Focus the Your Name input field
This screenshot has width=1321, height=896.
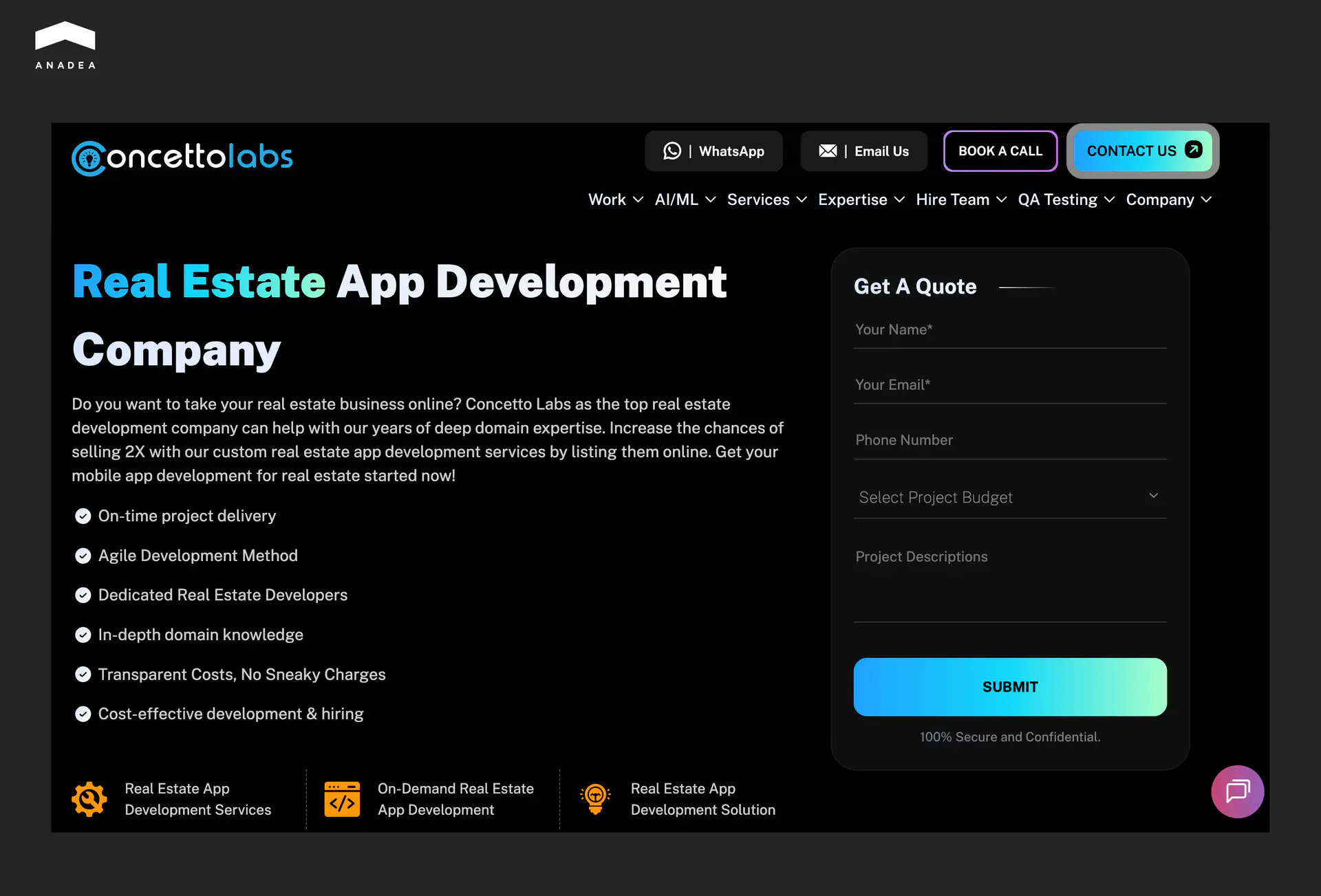(1009, 330)
